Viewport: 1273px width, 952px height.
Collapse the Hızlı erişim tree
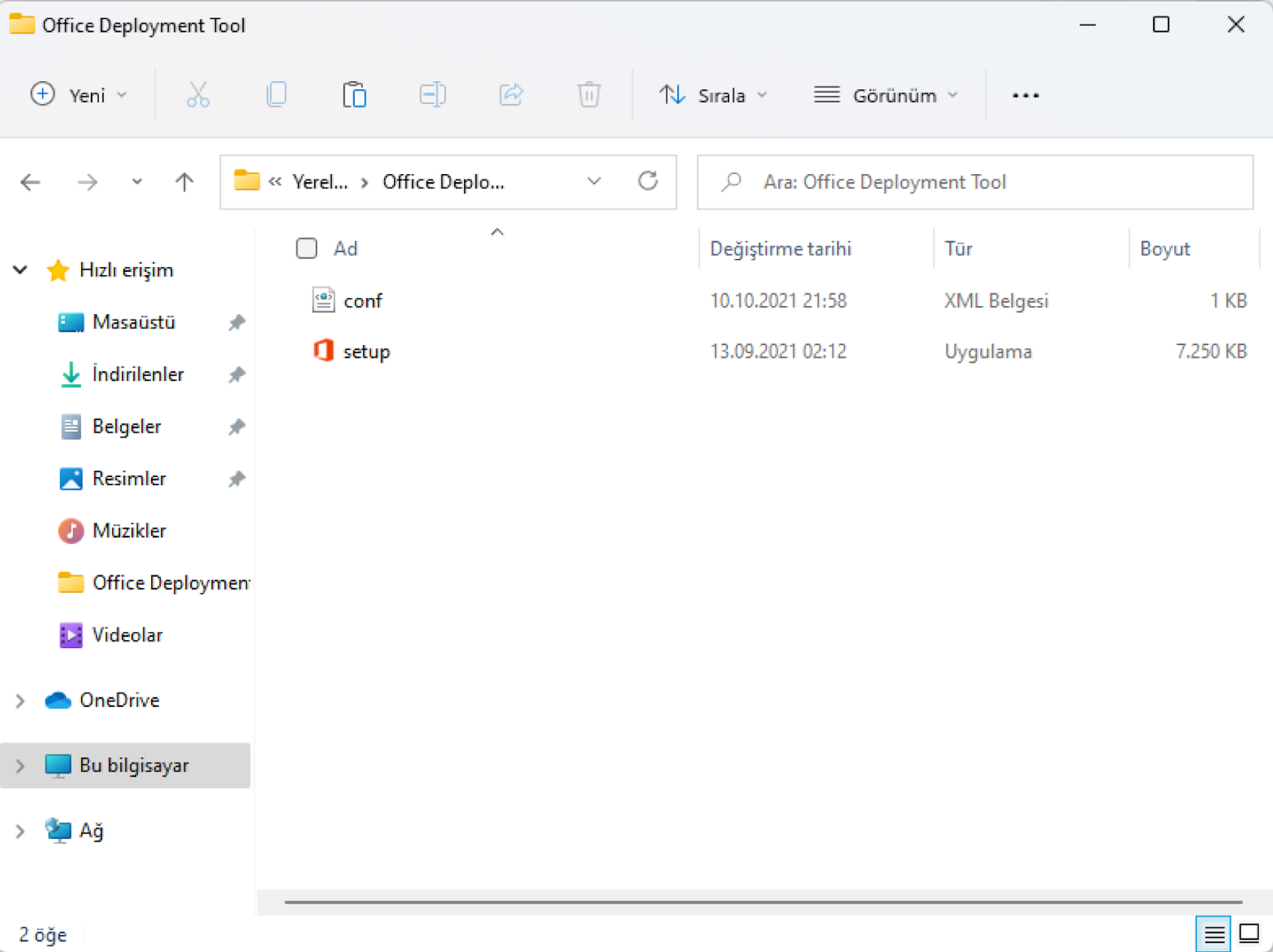21,270
